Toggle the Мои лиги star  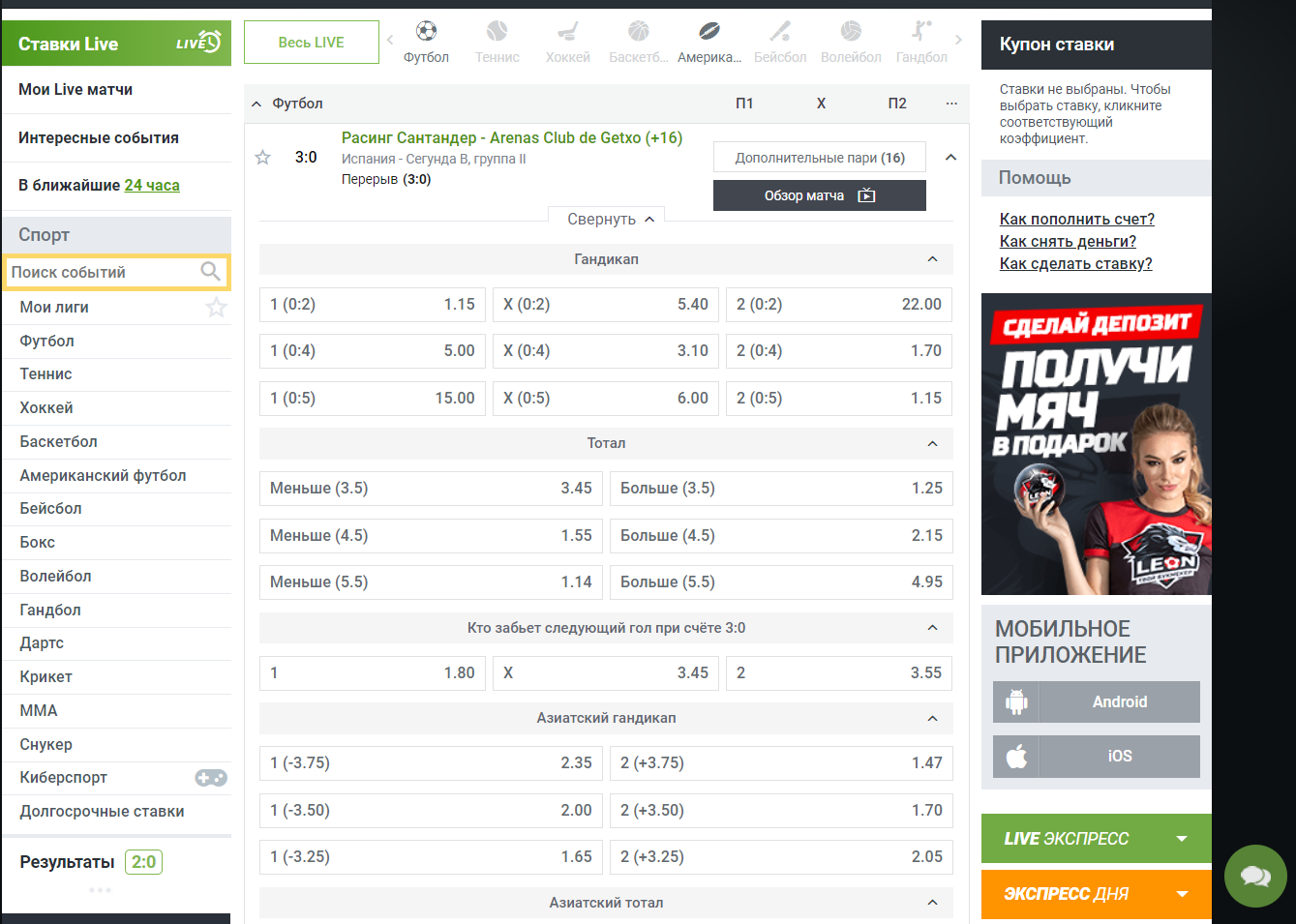[216, 308]
